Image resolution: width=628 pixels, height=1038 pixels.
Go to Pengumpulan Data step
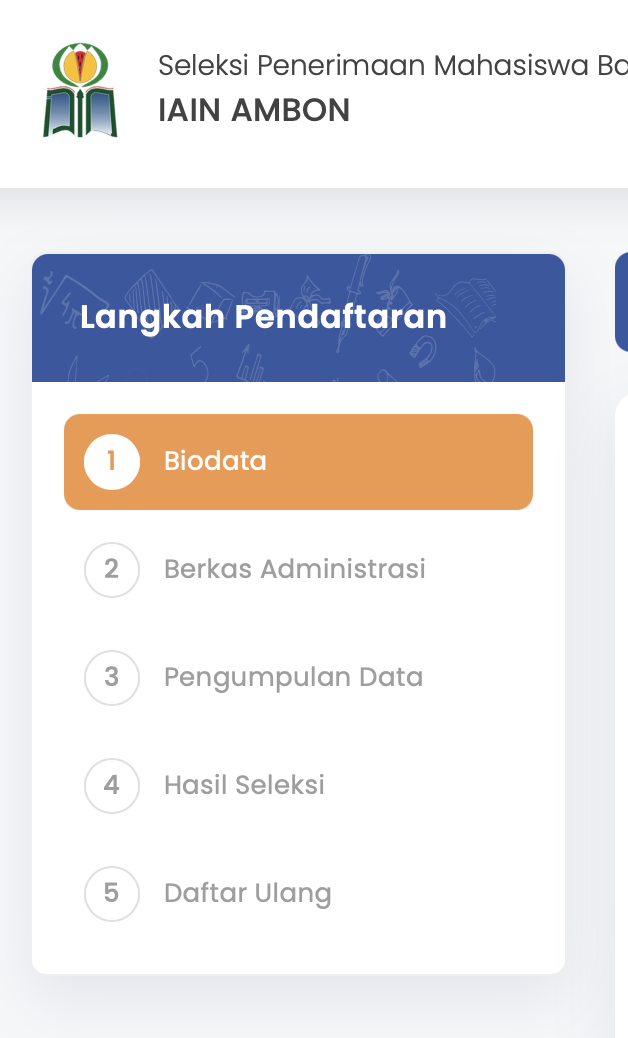click(293, 678)
